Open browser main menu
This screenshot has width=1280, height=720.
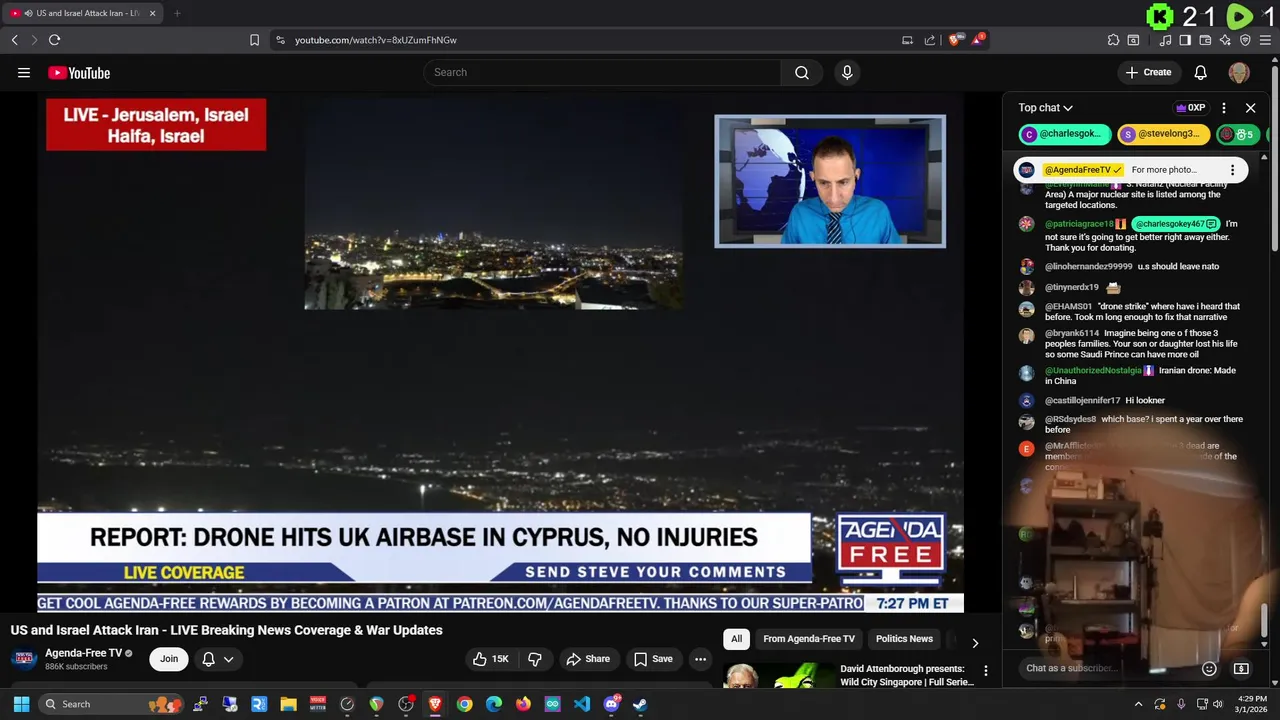(1266, 40)
